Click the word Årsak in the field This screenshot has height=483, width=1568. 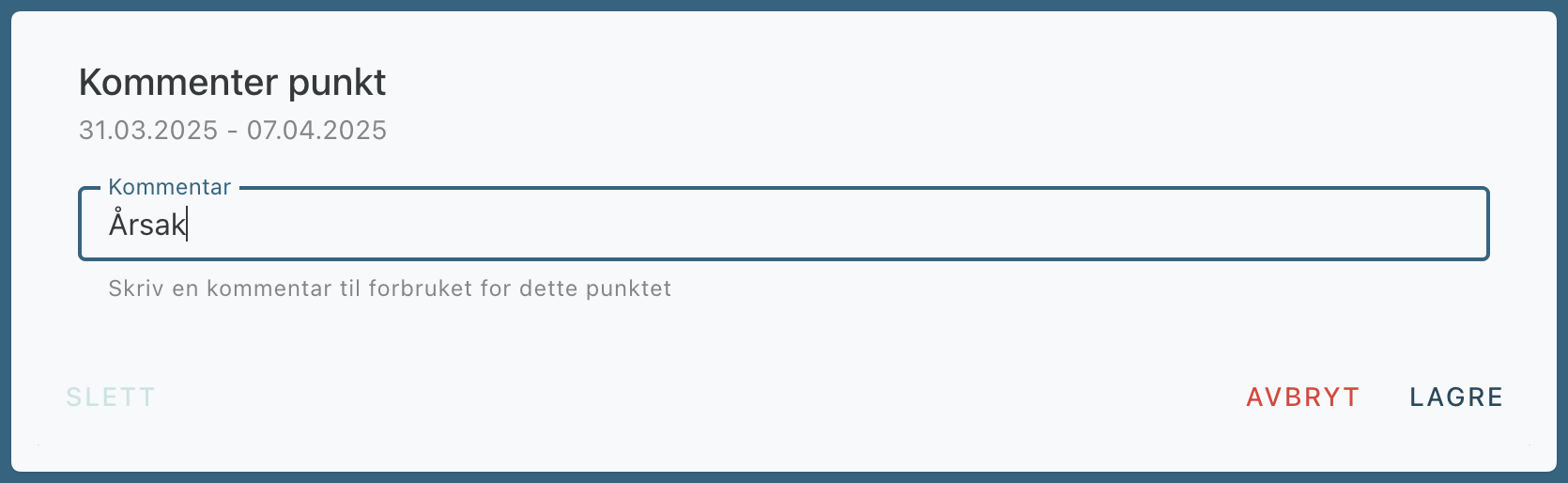click(x=146, y=225)
